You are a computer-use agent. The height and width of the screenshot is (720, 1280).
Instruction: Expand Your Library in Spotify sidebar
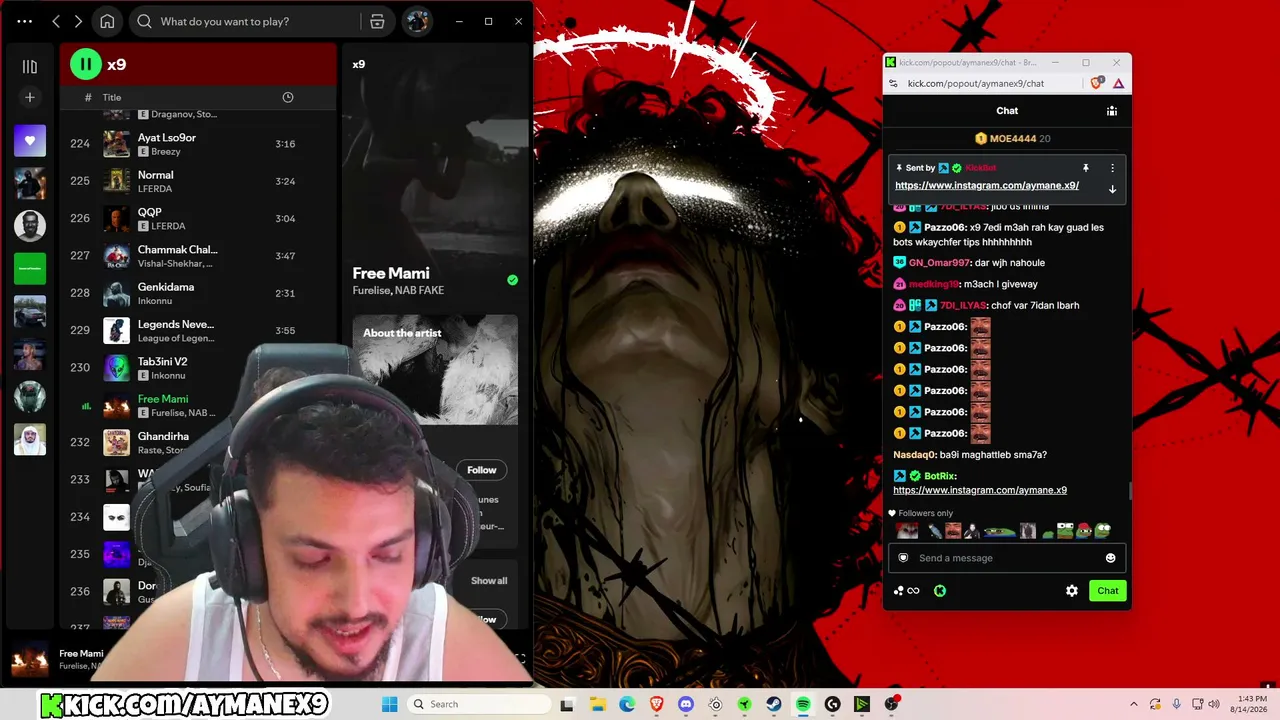point(30,66)
